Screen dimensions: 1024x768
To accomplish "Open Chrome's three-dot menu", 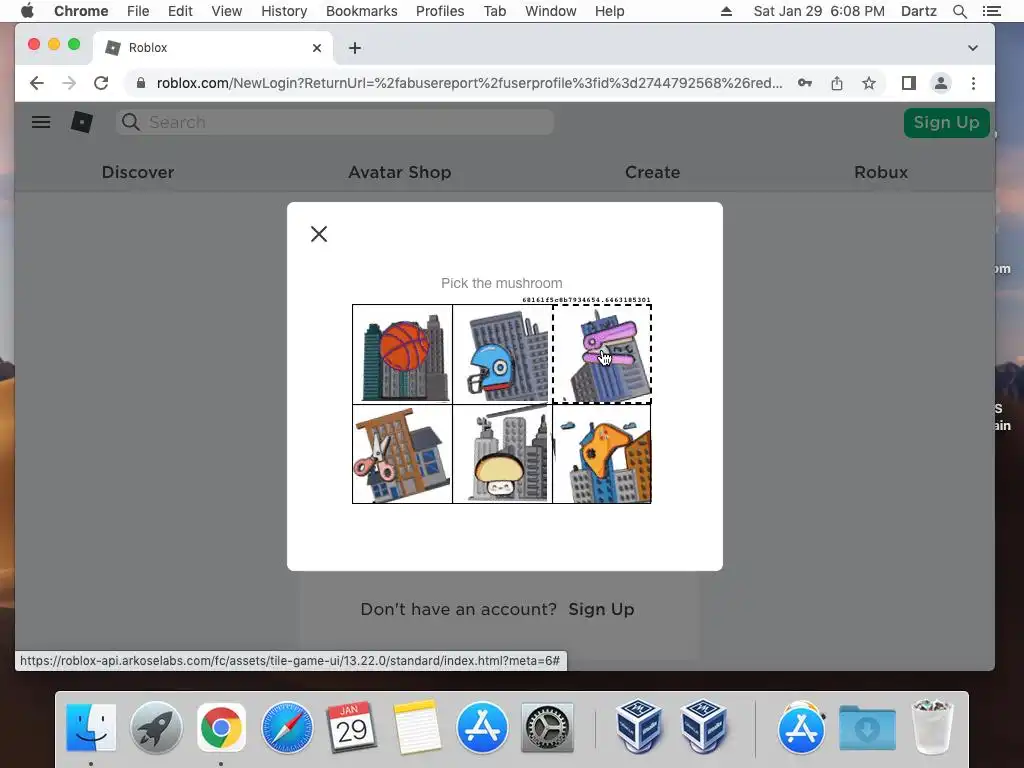I will (x=973, y=83).
